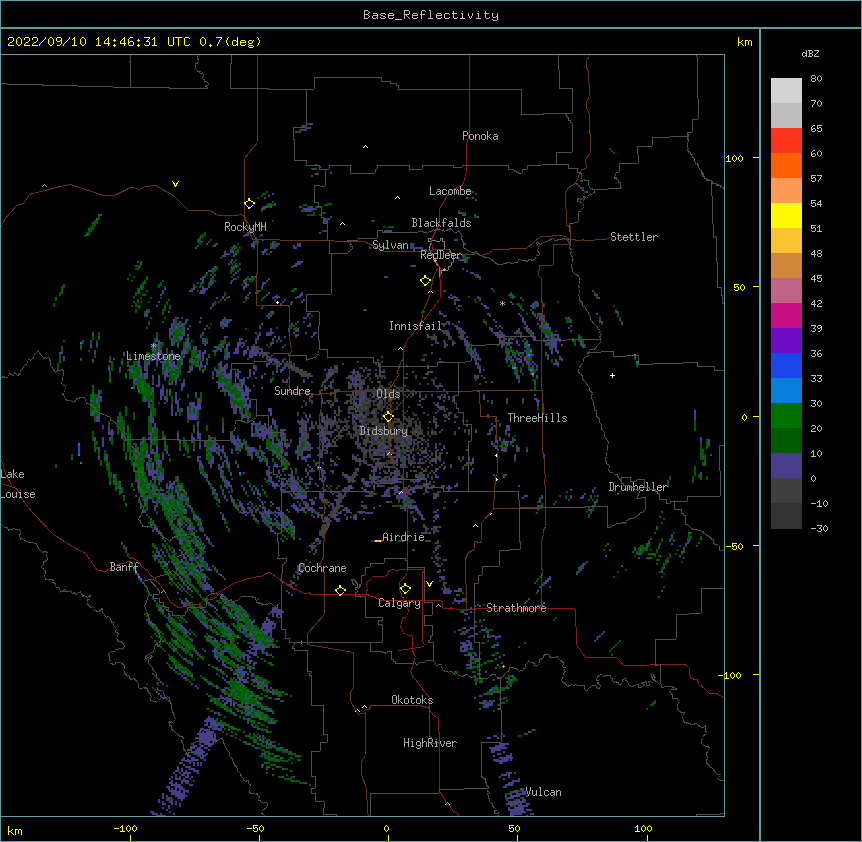Screen dimensions: 862x842
Task: Click the asterisk marker above Limestone
Action: pos(153,346)
